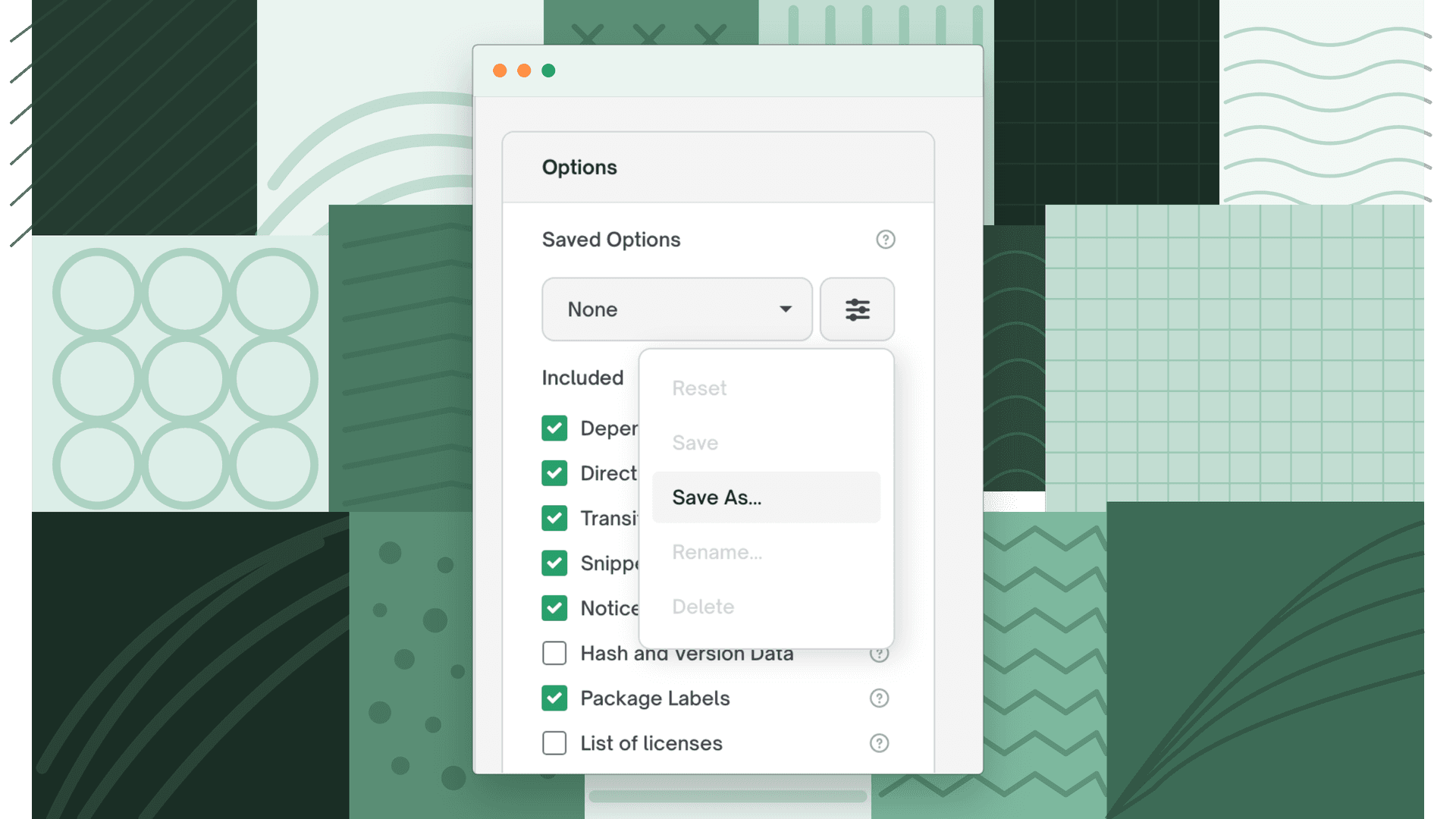Choose Save from the popup menu

tap(766, 443)
